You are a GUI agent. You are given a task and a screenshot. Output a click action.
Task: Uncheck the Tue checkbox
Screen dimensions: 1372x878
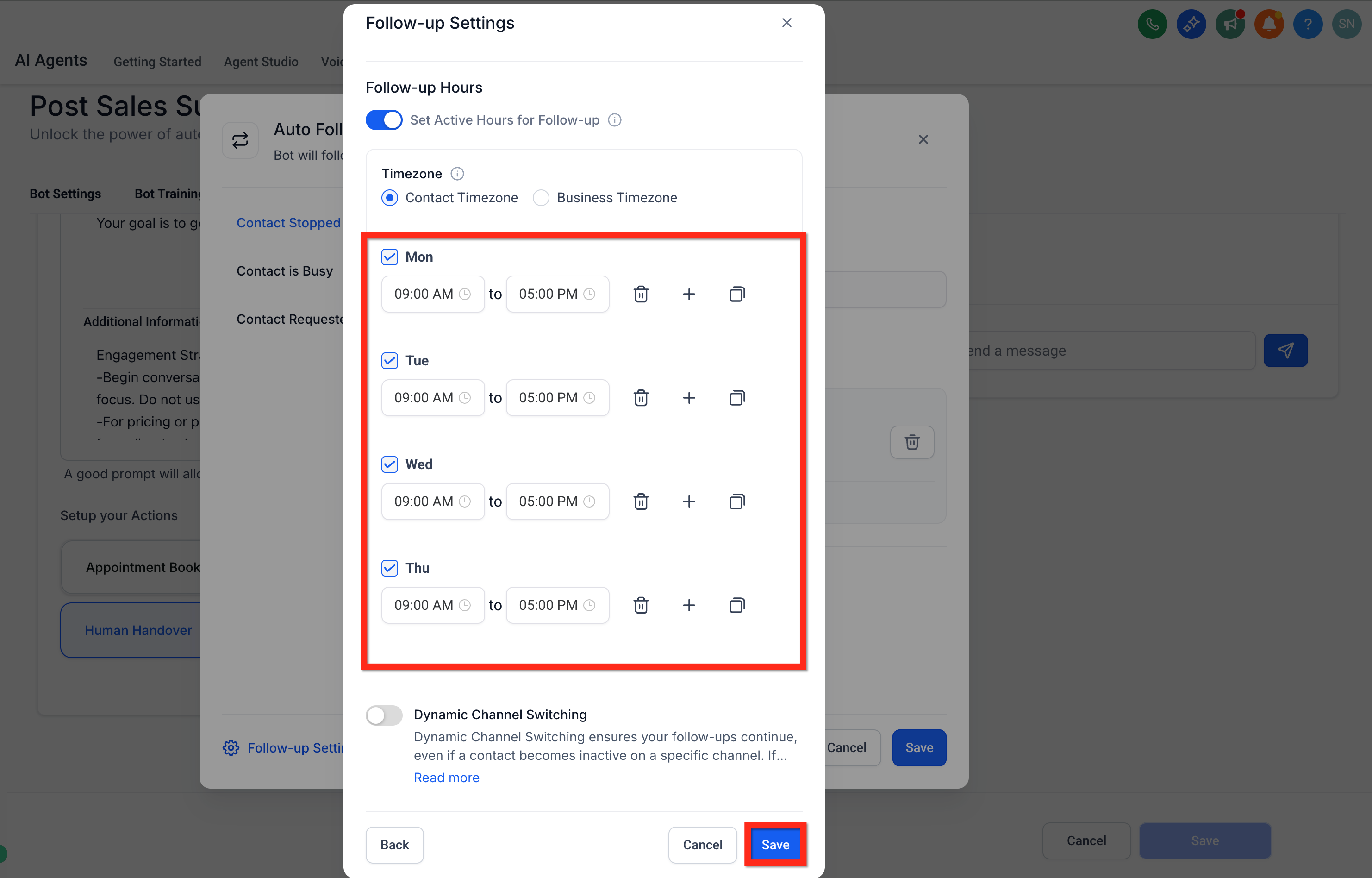[390, 361]
